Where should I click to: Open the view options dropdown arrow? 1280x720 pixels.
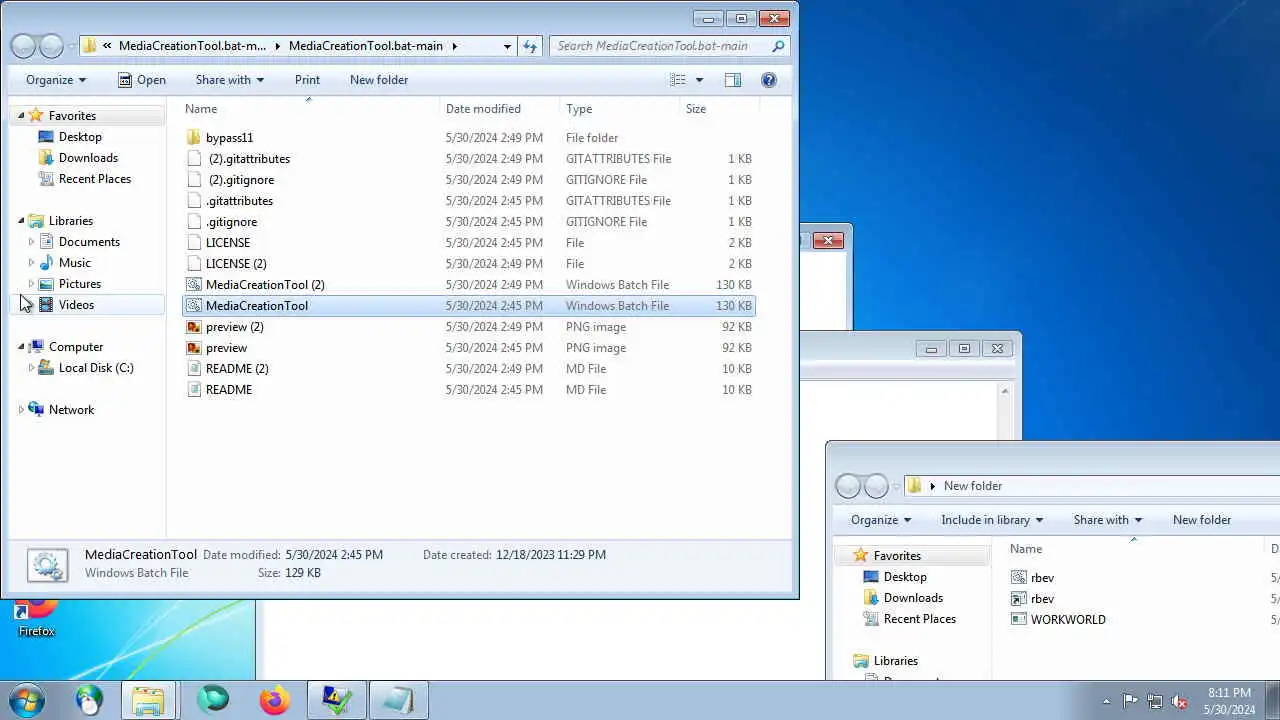point(699,80)
